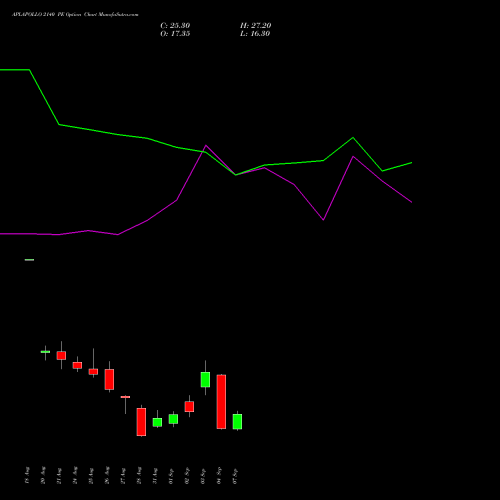Click the 04 Sep date label
This screenshot has width=500, height=500.
click(x=219, y=475)
